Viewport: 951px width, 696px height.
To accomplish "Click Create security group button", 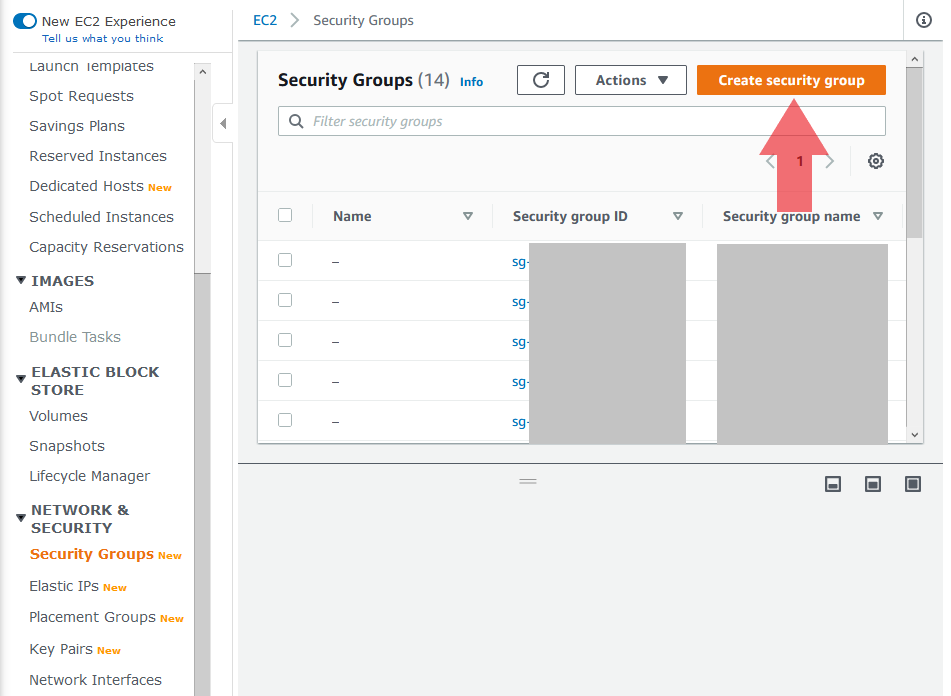I will point(791,80).
